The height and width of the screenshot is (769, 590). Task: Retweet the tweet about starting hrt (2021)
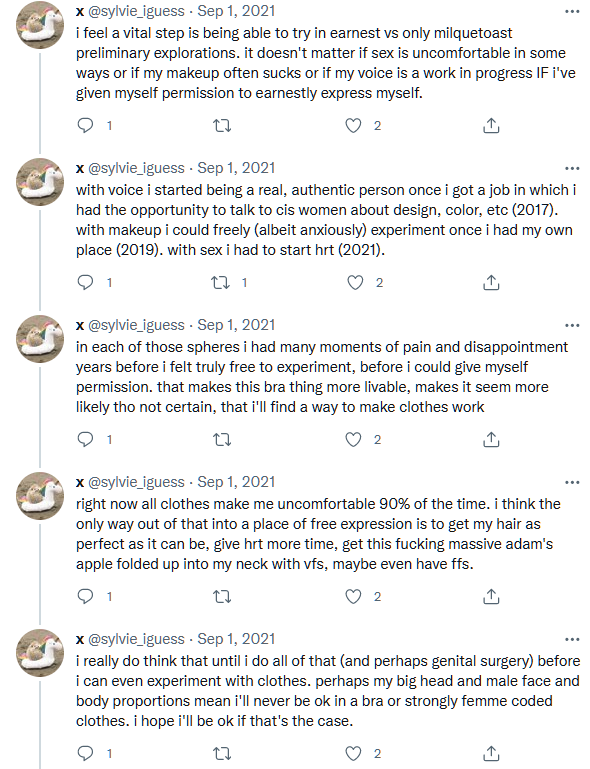(221, 282)
